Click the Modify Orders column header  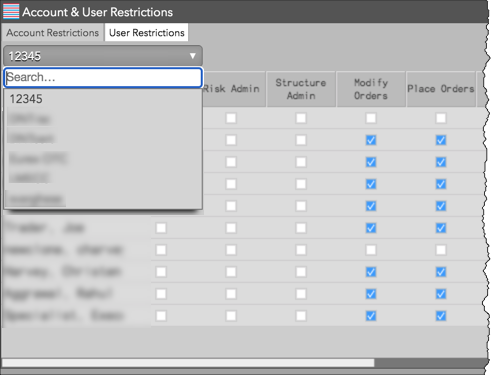point(371,89)
